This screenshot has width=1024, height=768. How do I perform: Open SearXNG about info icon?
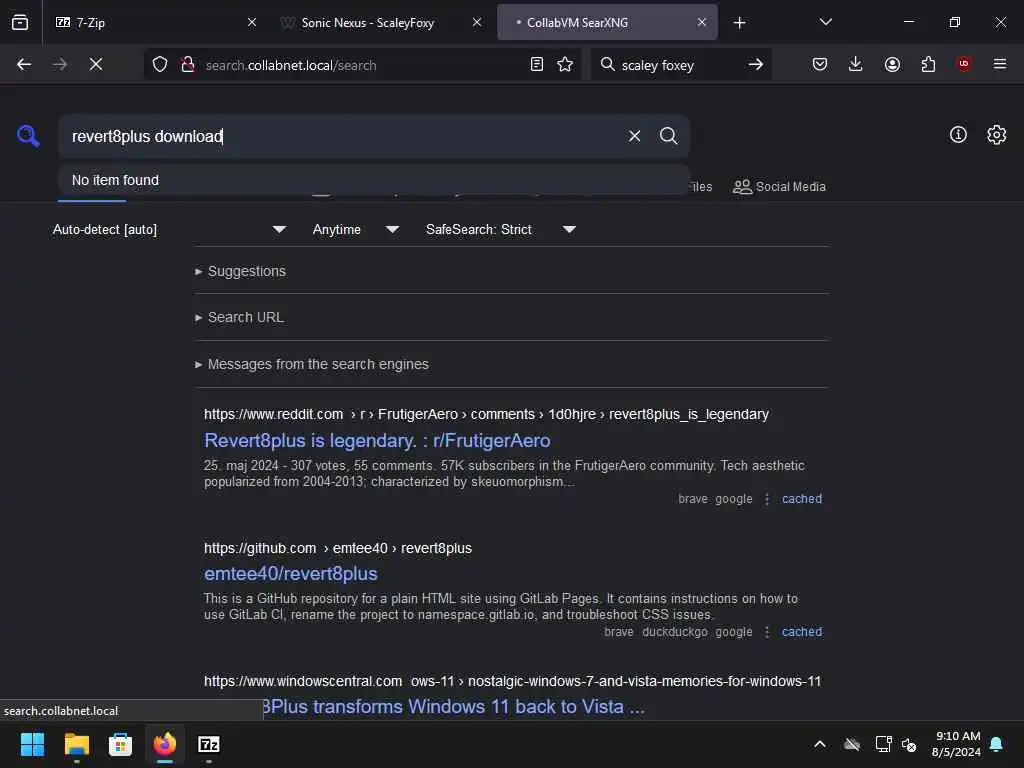[x=958, y=135]
